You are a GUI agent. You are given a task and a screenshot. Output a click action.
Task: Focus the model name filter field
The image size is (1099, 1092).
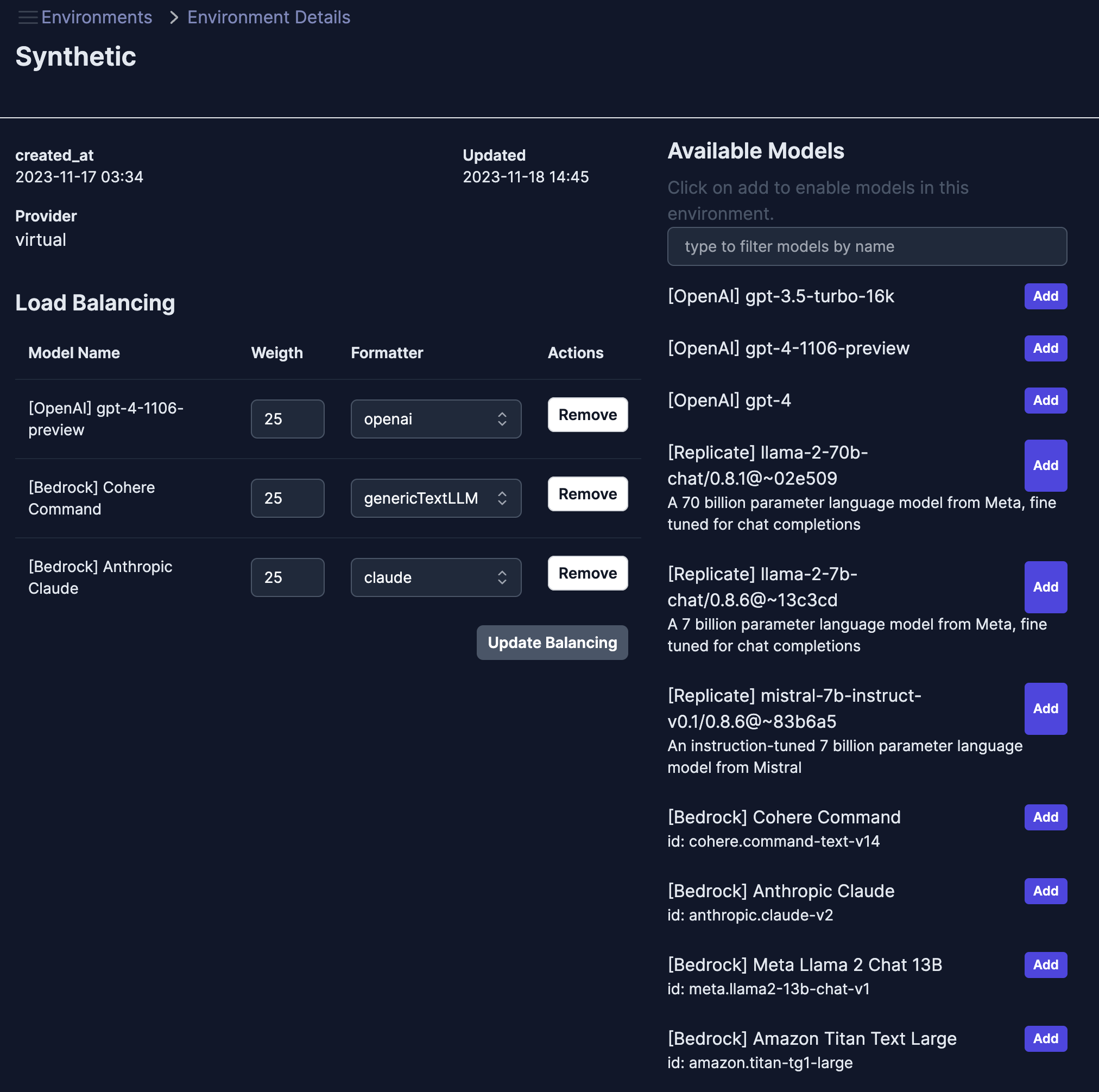[x=867, y=247]
